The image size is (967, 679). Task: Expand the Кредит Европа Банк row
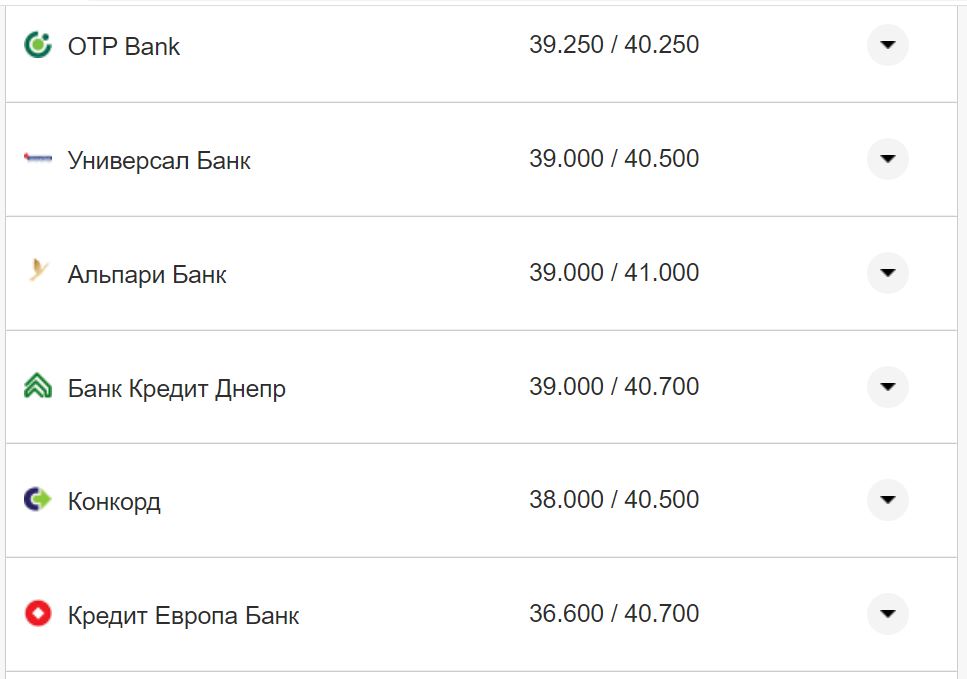[887, 614]
